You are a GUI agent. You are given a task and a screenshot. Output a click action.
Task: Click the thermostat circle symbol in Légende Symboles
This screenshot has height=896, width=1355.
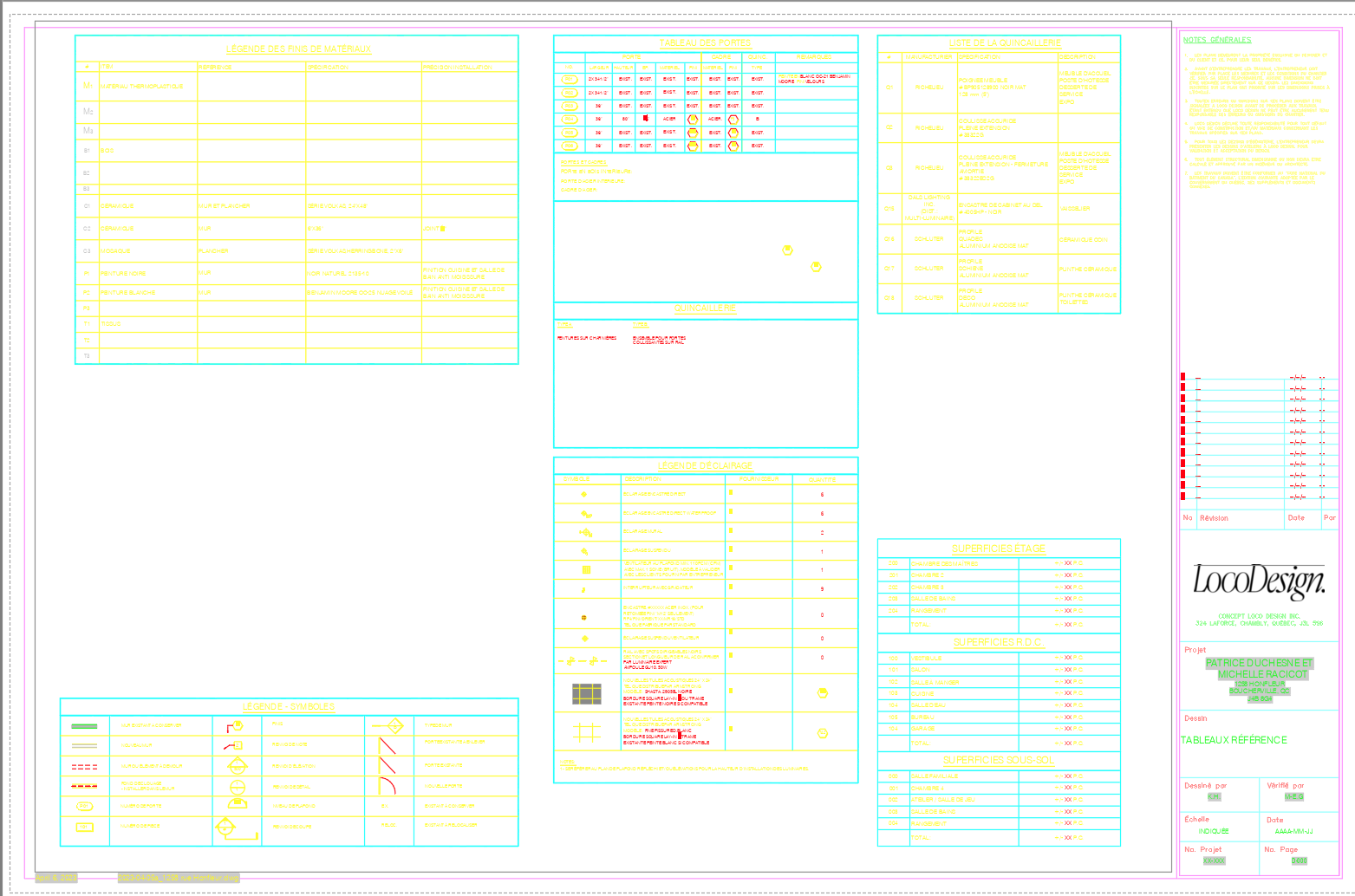click(238, 787)
